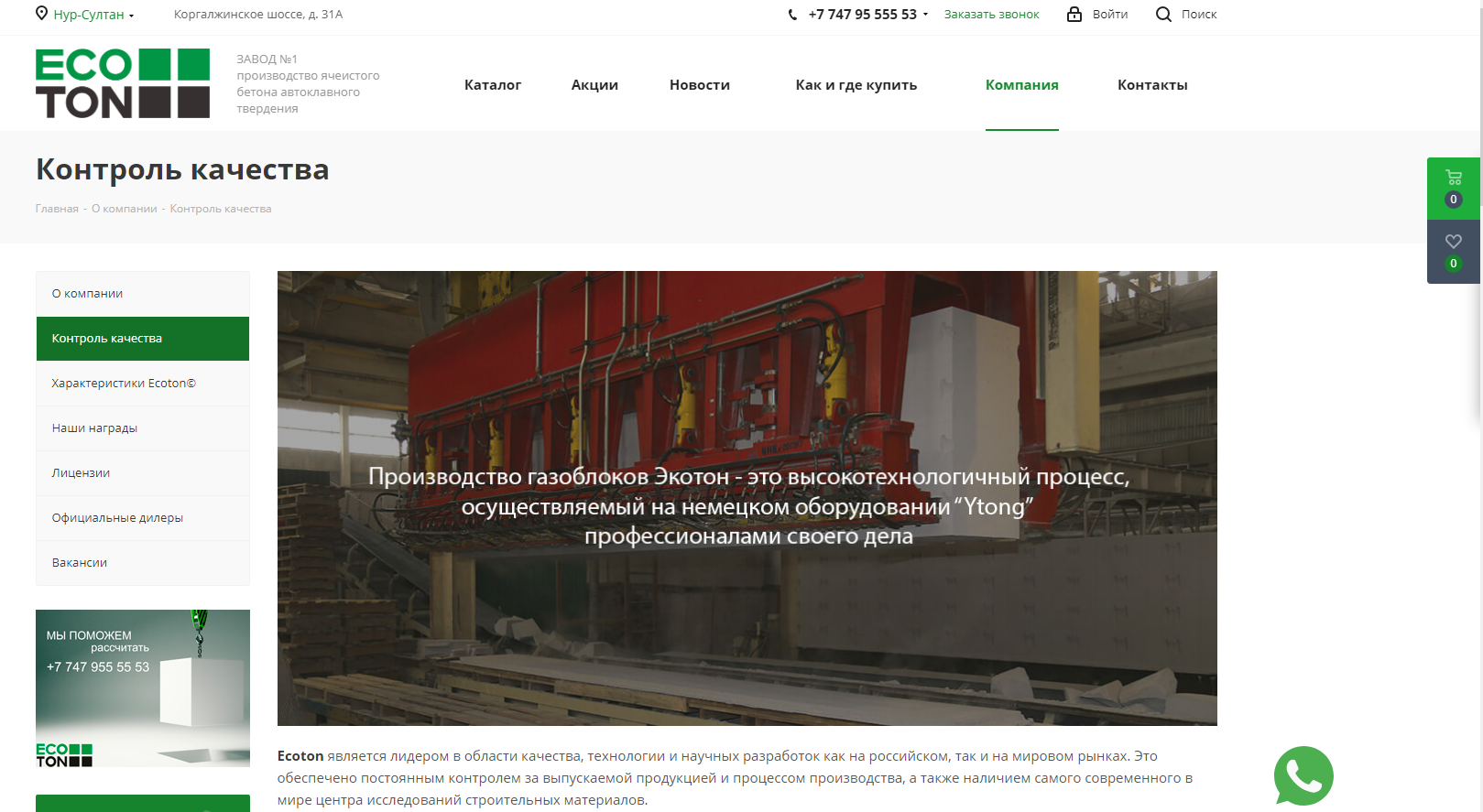Screen dimensions: 1483x812
Task: Open Официальные дилеры in the sidebar
Action: click(x=143, y=518)
